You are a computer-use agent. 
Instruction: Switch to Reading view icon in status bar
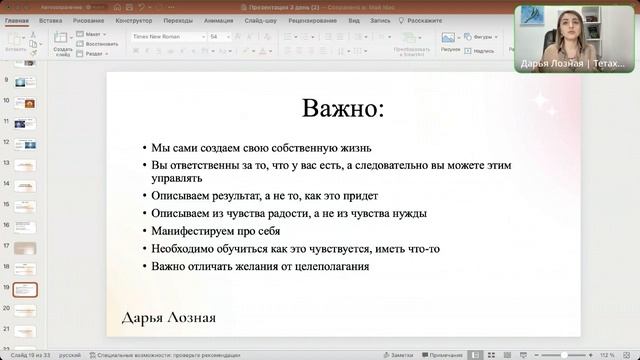[507, 356]
